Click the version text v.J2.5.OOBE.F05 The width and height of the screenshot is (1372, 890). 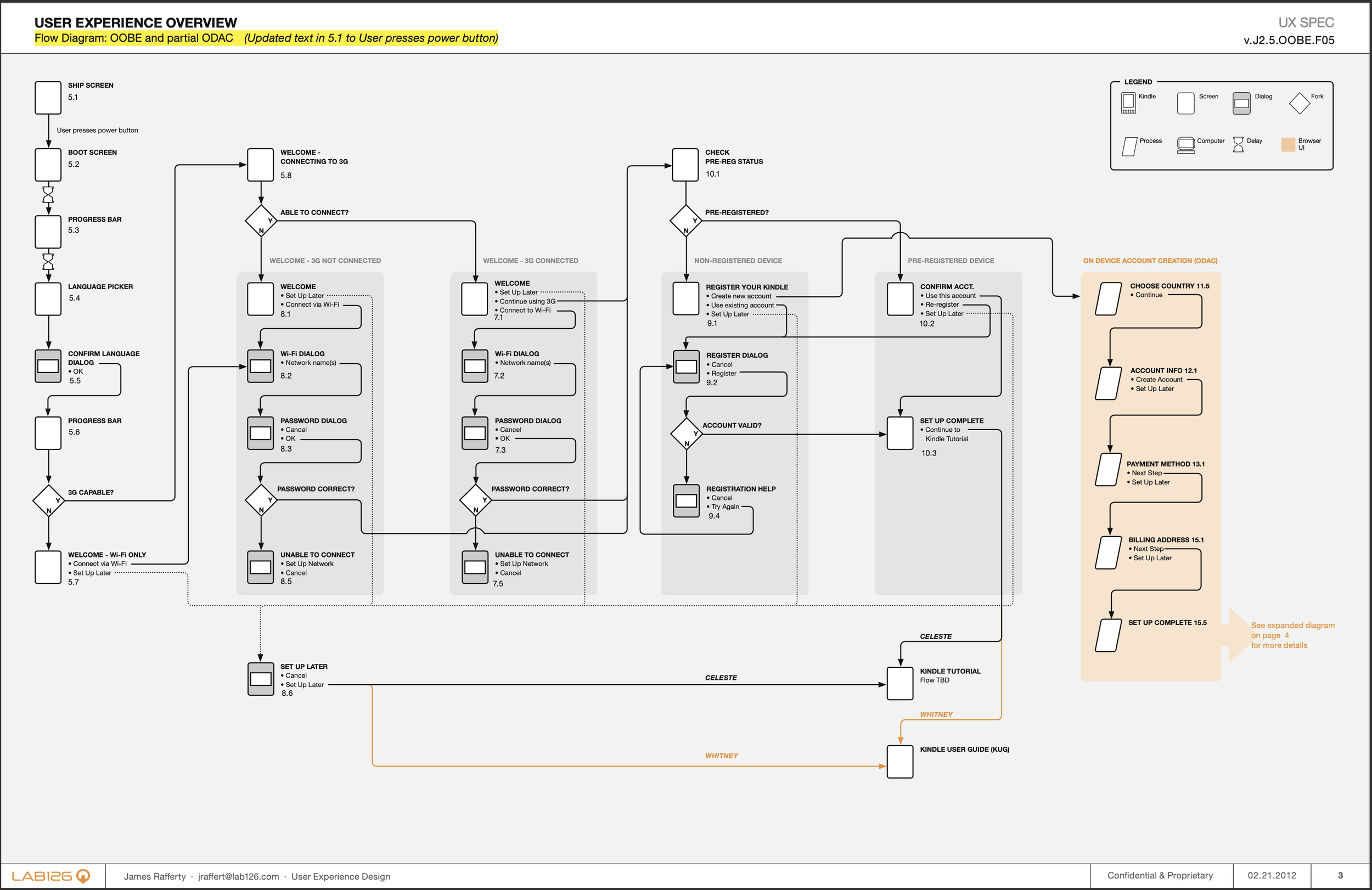1289,40
